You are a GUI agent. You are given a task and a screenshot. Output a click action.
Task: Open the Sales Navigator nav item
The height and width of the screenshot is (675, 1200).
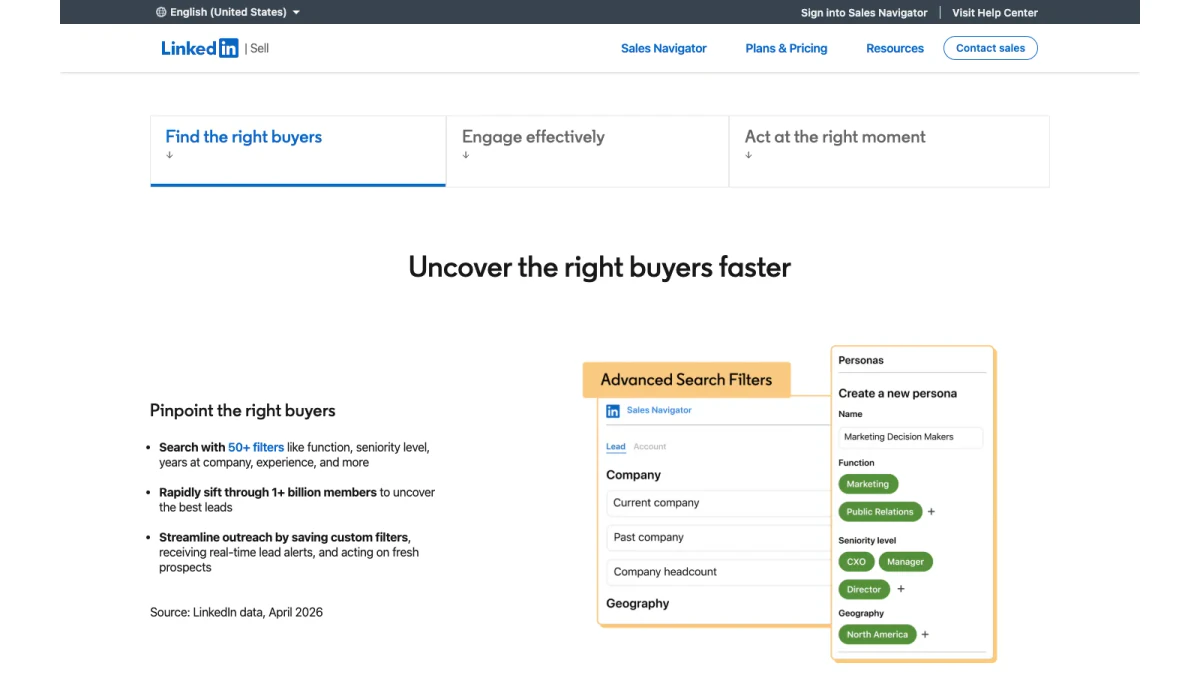click(x=664, y=48)
